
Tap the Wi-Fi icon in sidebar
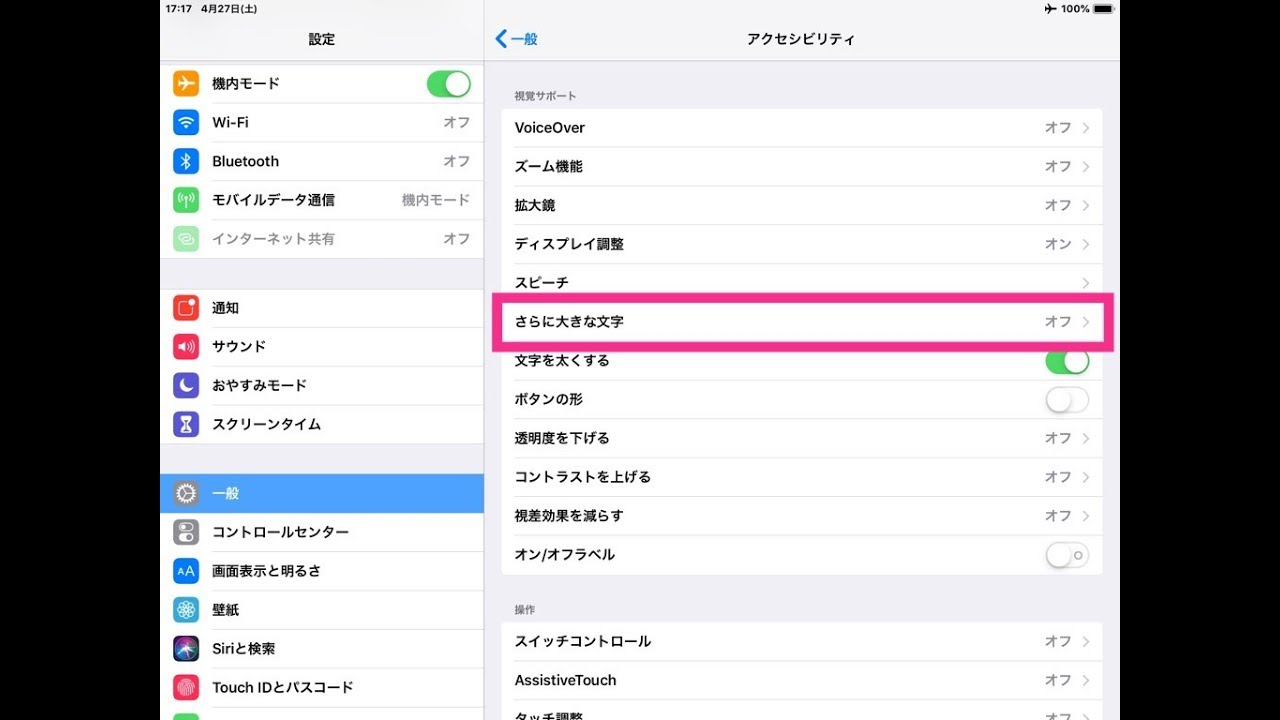[x=186, y=123]
